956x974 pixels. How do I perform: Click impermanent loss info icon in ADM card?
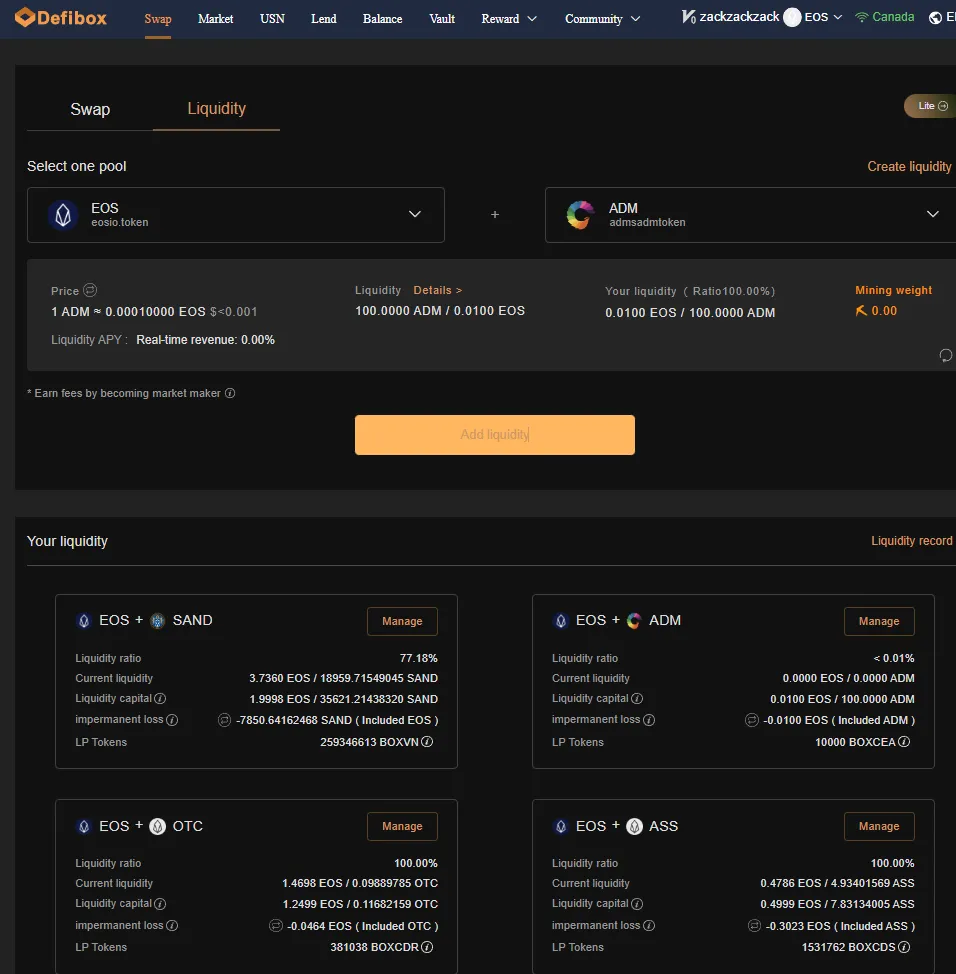649,720
